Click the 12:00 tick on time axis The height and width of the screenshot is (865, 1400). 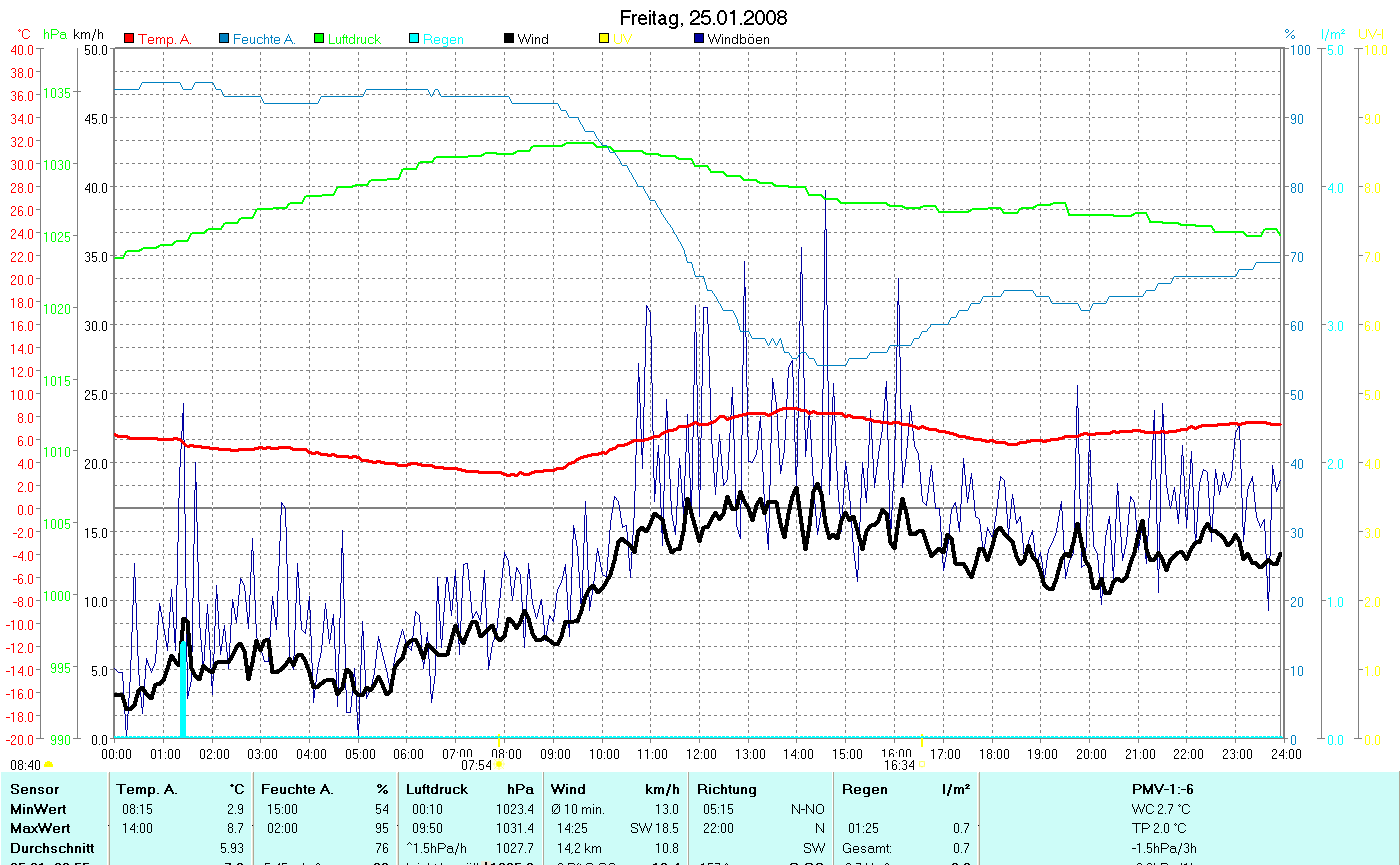[x=701, y=753]
